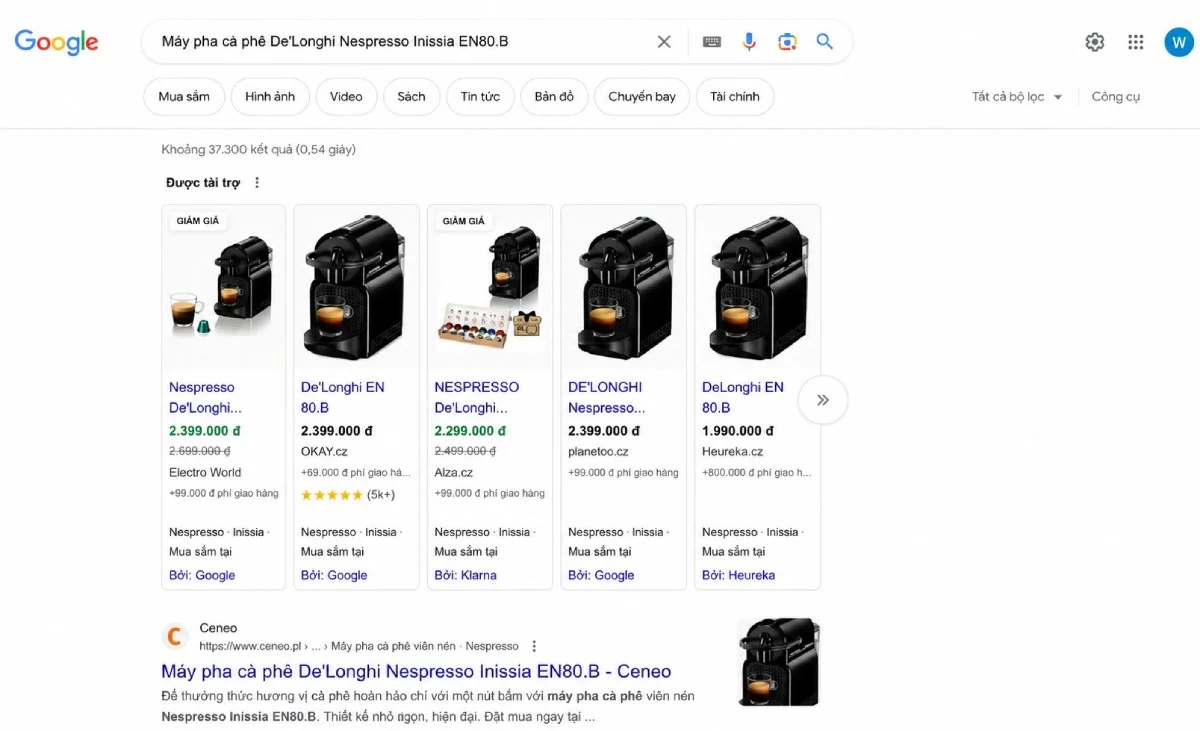Image resolution: width=1200 pixels, height=731 pixels.
Task: Select the Hình ảnh filter
Action: 270,97
